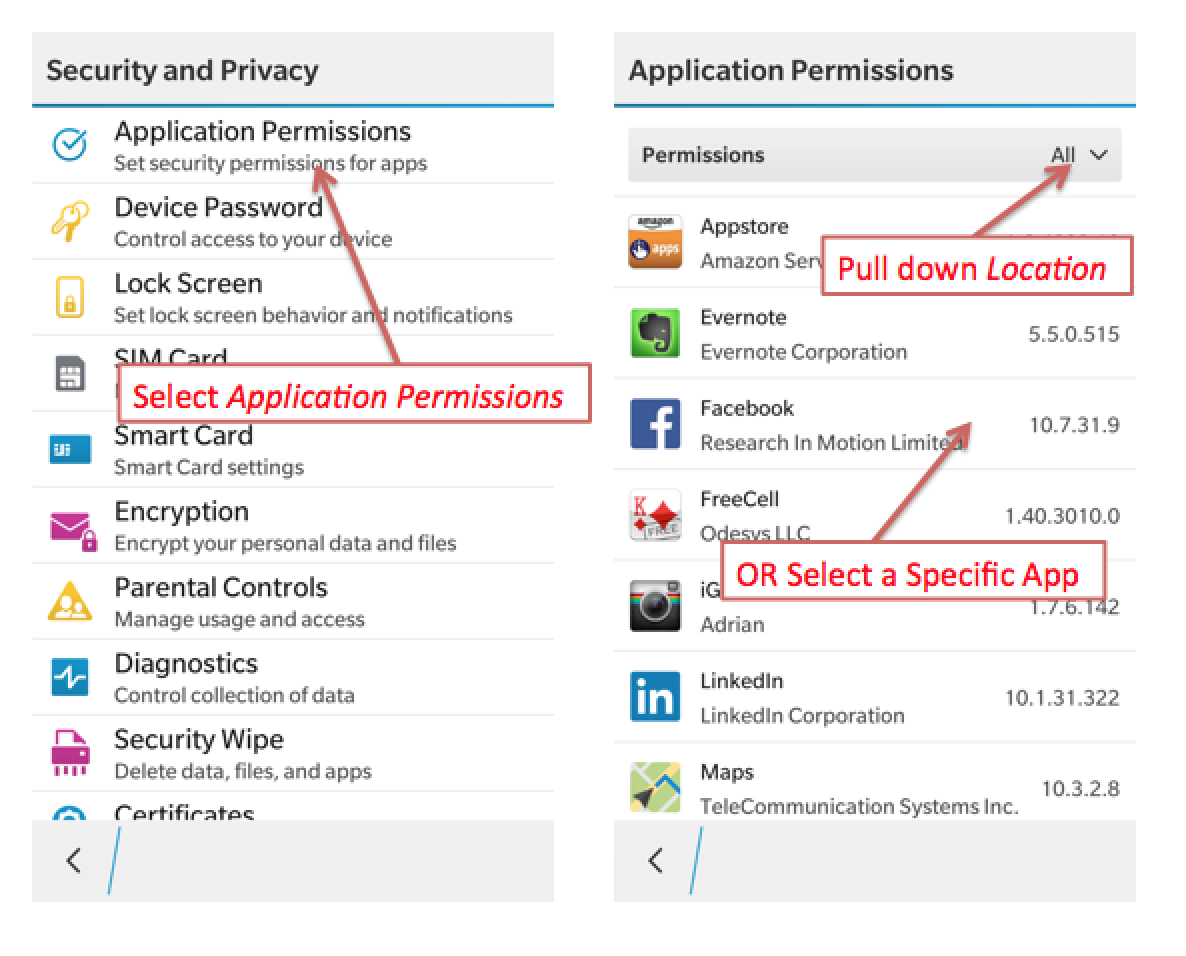Tap the Encryption envelope icon
The image size is (1186, 956).
click(73, 530)
